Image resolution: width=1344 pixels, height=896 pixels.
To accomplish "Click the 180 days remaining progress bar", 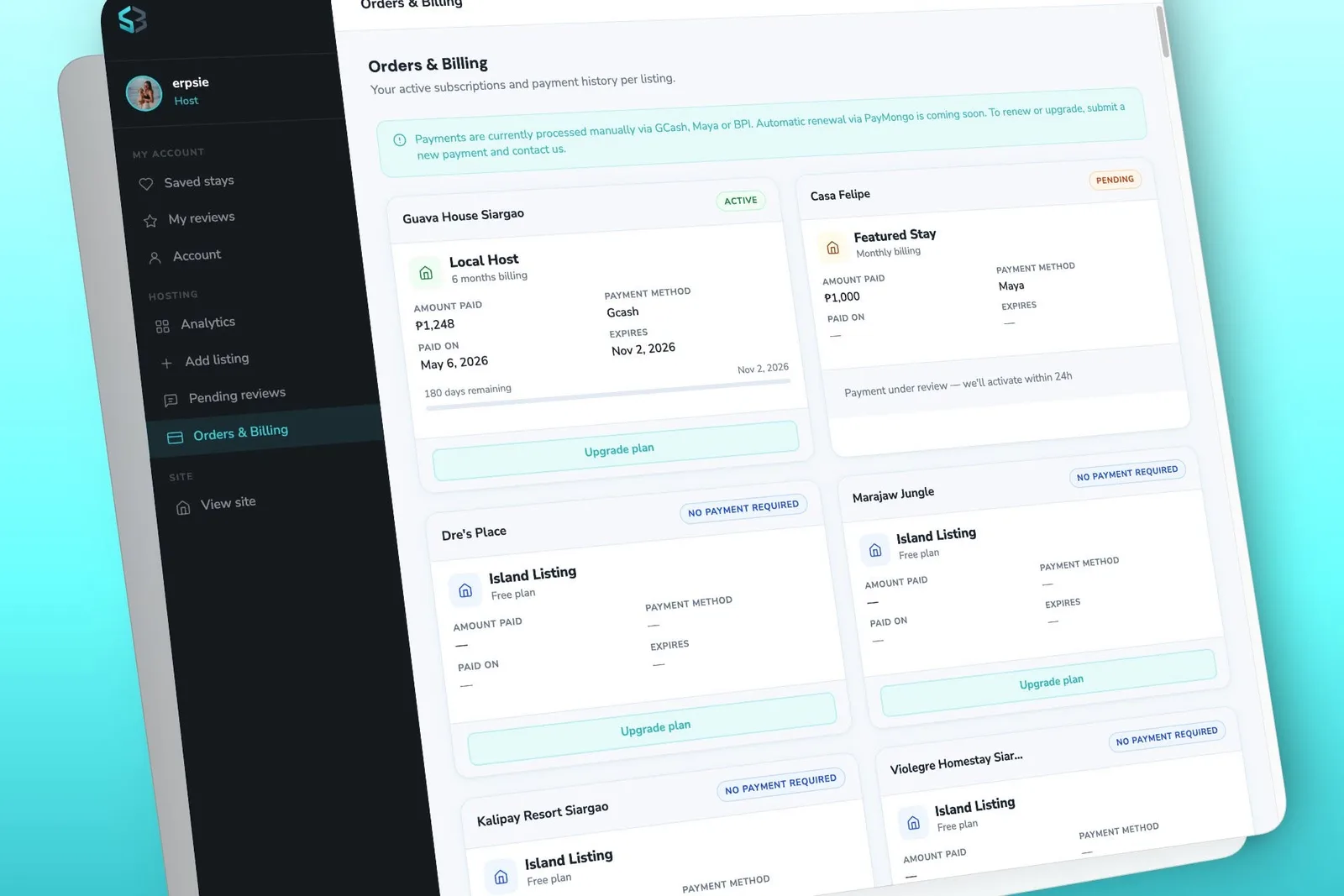I will (608, 395).
